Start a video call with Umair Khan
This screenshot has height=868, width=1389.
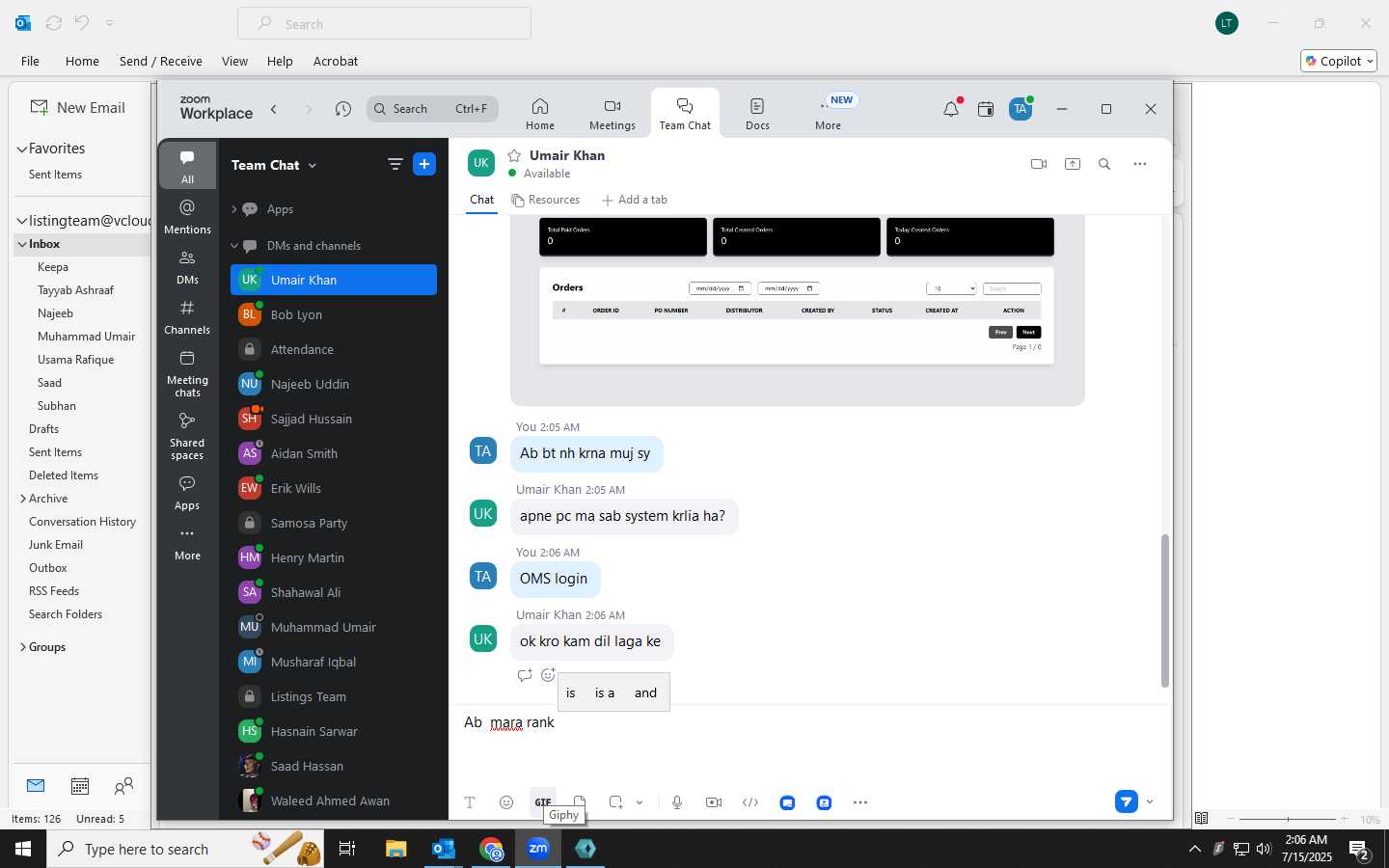coord(1039,164)
